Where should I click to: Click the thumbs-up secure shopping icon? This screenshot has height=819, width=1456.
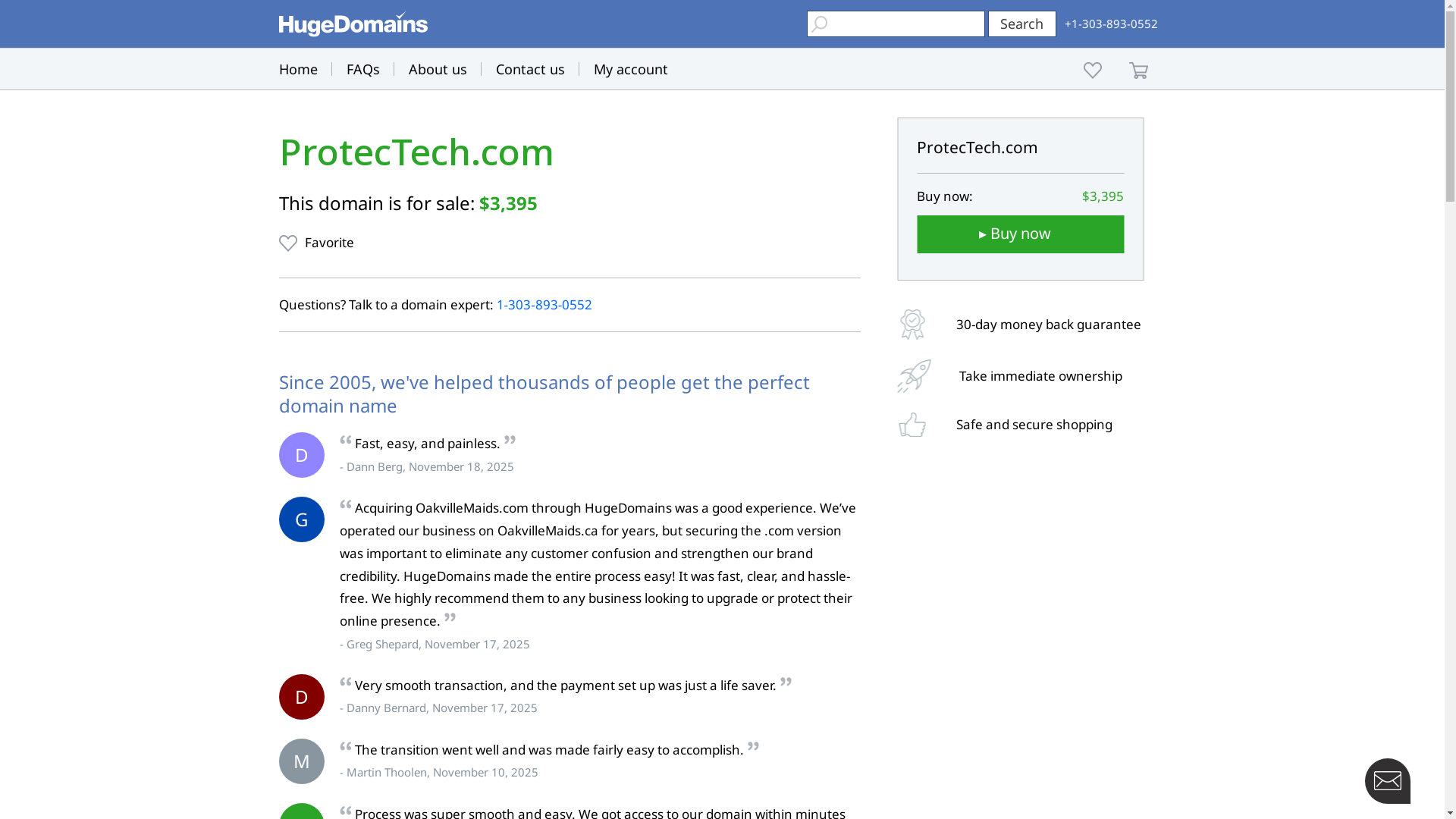(x=912, y=425)
